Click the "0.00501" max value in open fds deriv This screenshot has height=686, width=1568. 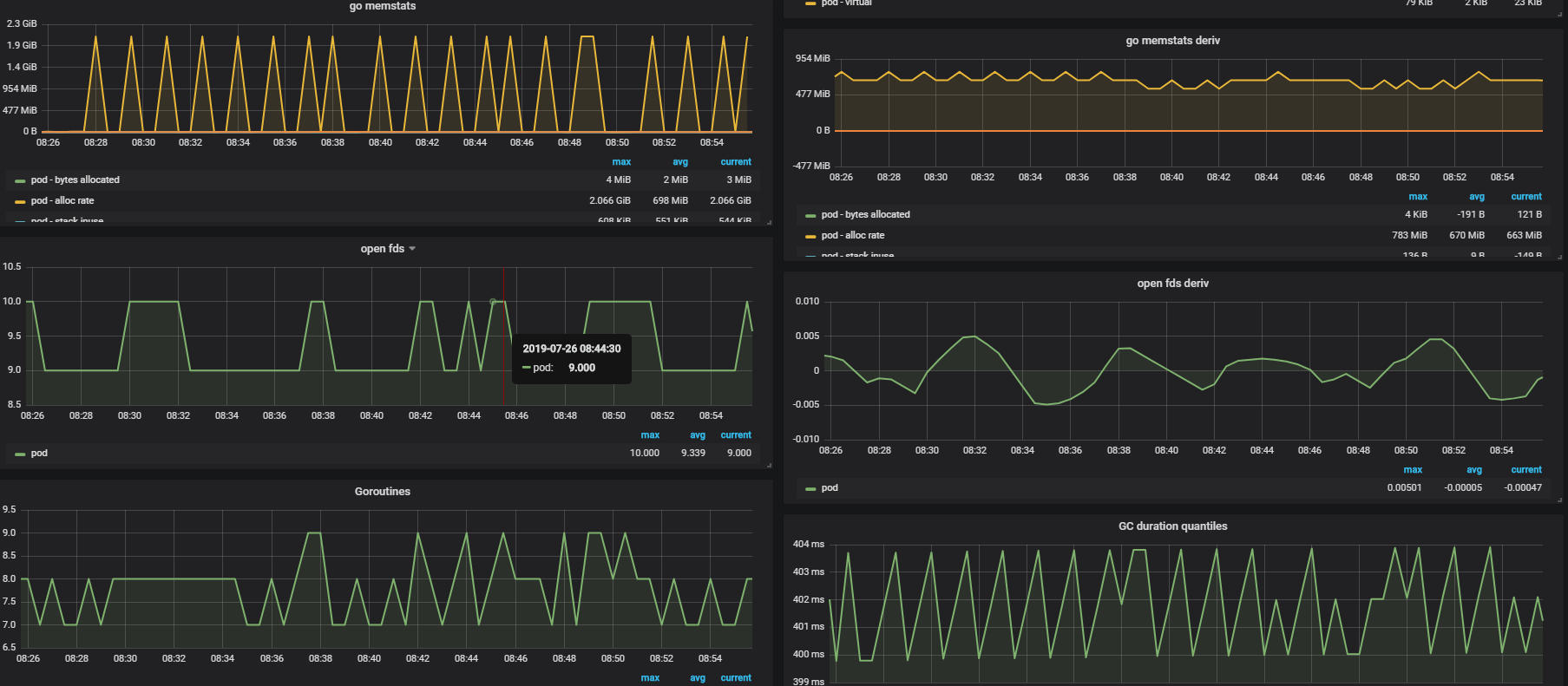pyautogui.click(x=1404, y=488)
